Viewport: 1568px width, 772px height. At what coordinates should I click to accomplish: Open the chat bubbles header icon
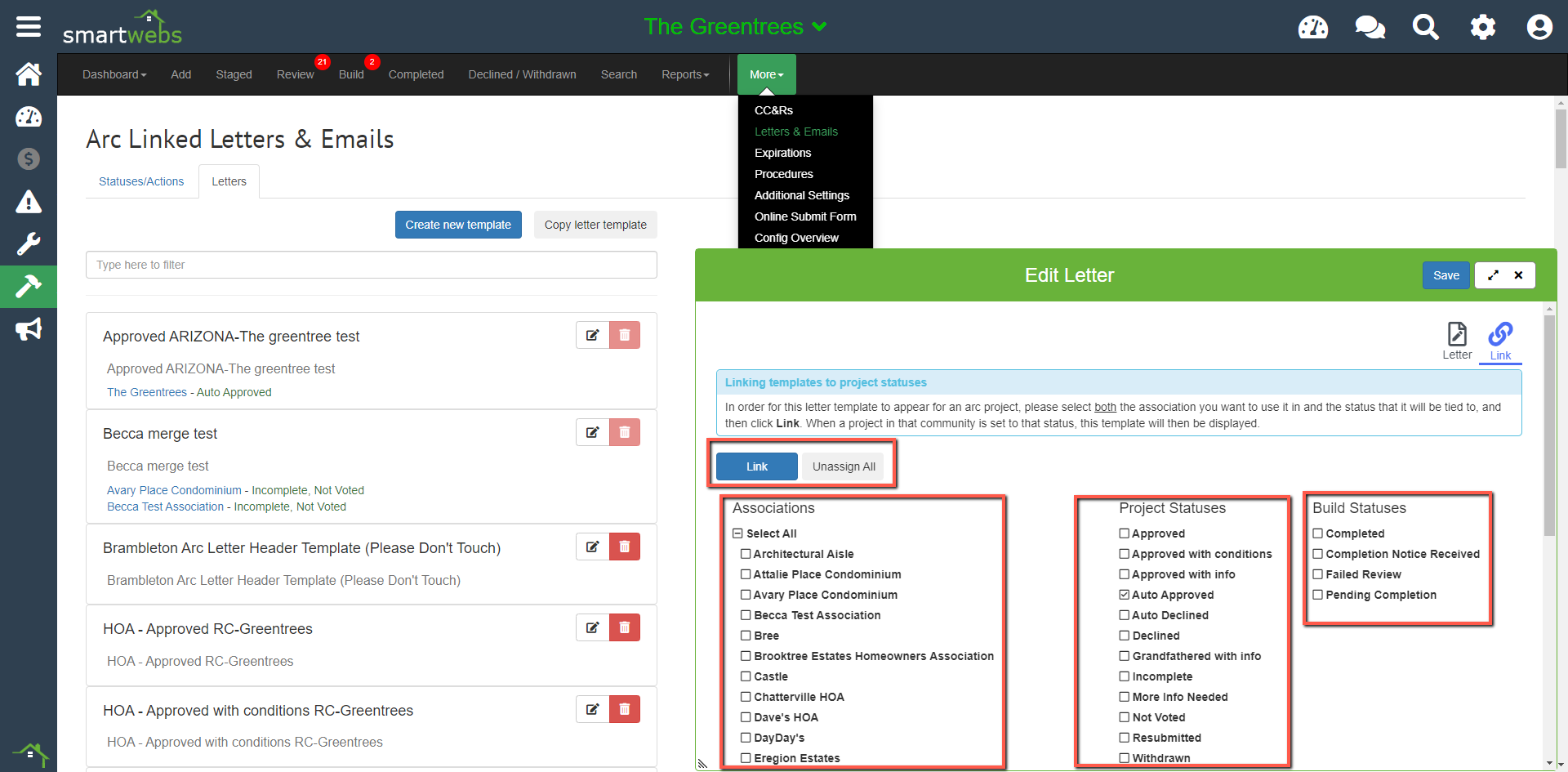point(1370,27)
